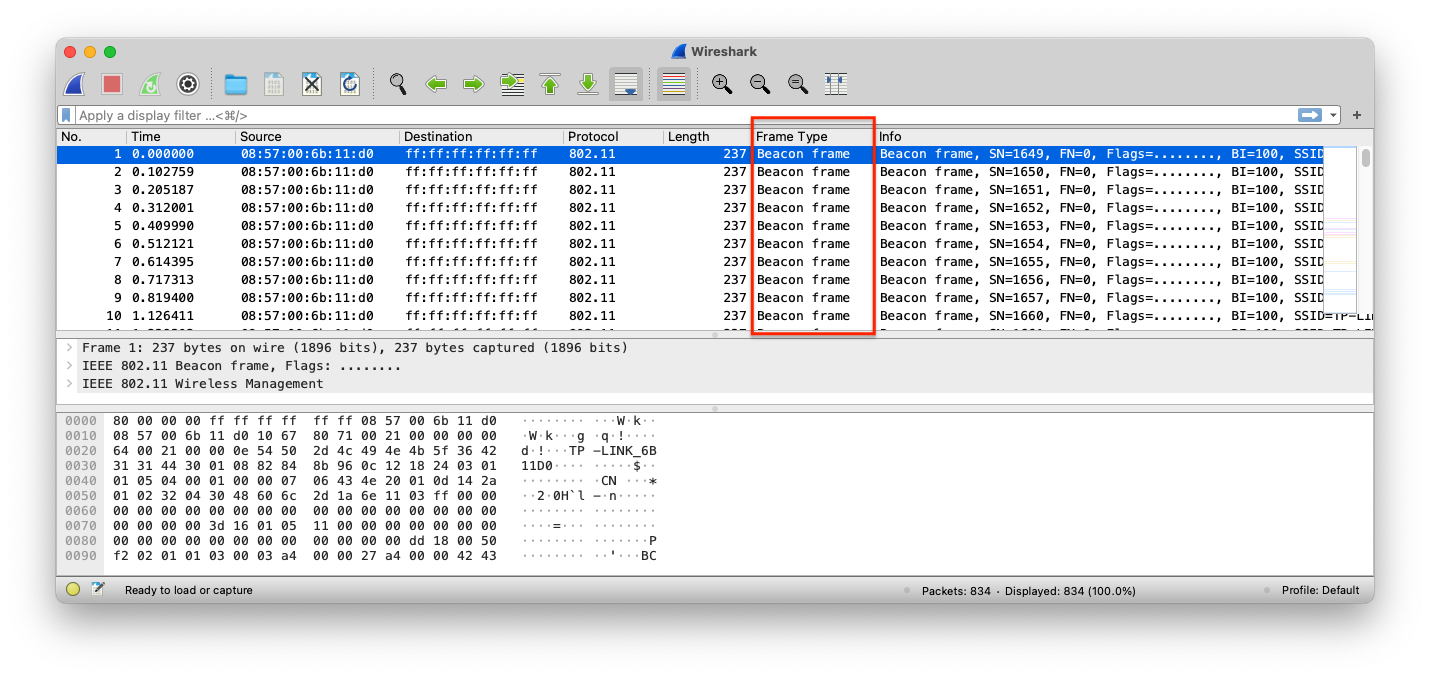Go to the first packet

coord(550,84)
